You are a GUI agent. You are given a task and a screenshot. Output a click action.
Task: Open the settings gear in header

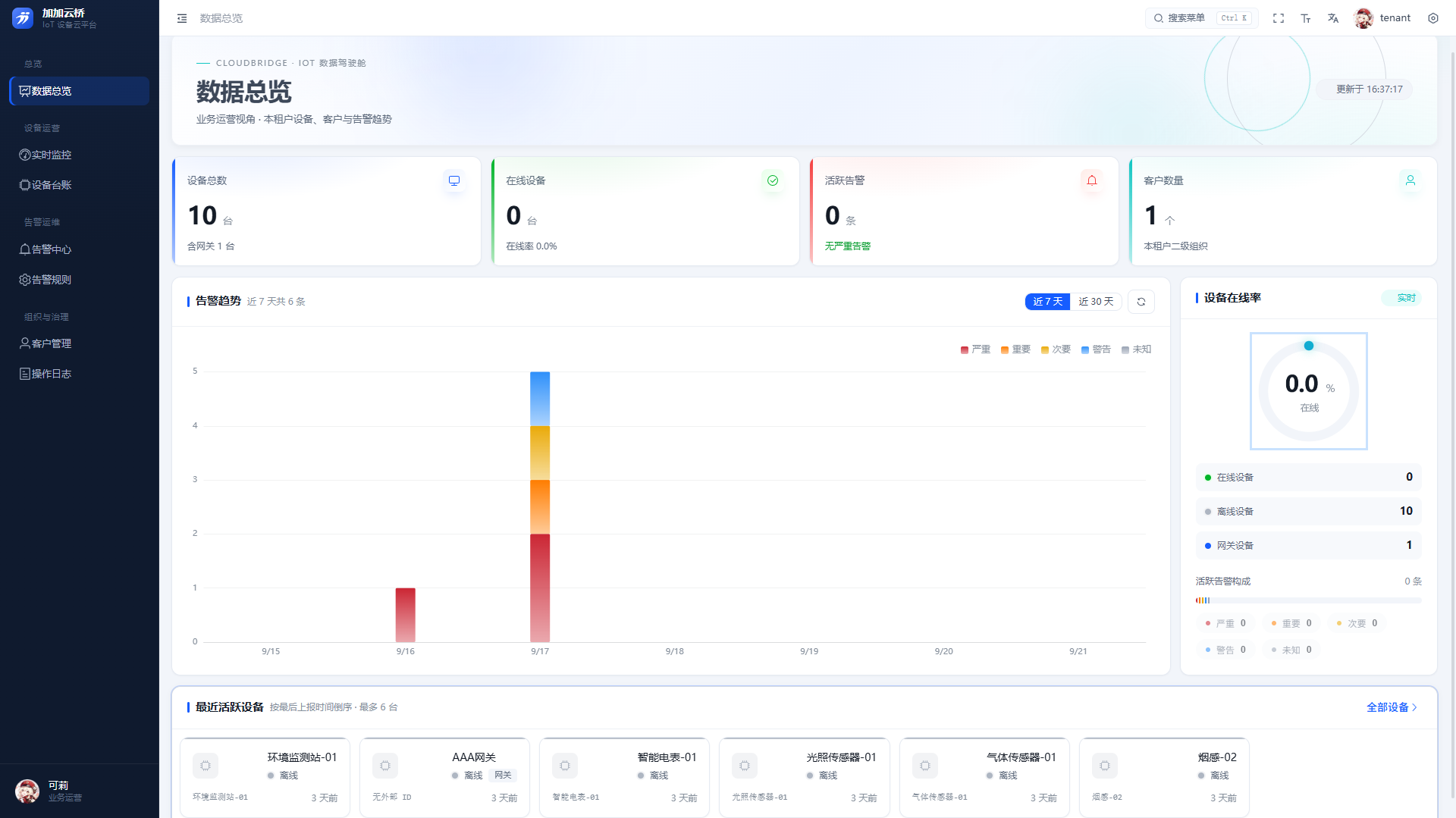[1433, 18]
